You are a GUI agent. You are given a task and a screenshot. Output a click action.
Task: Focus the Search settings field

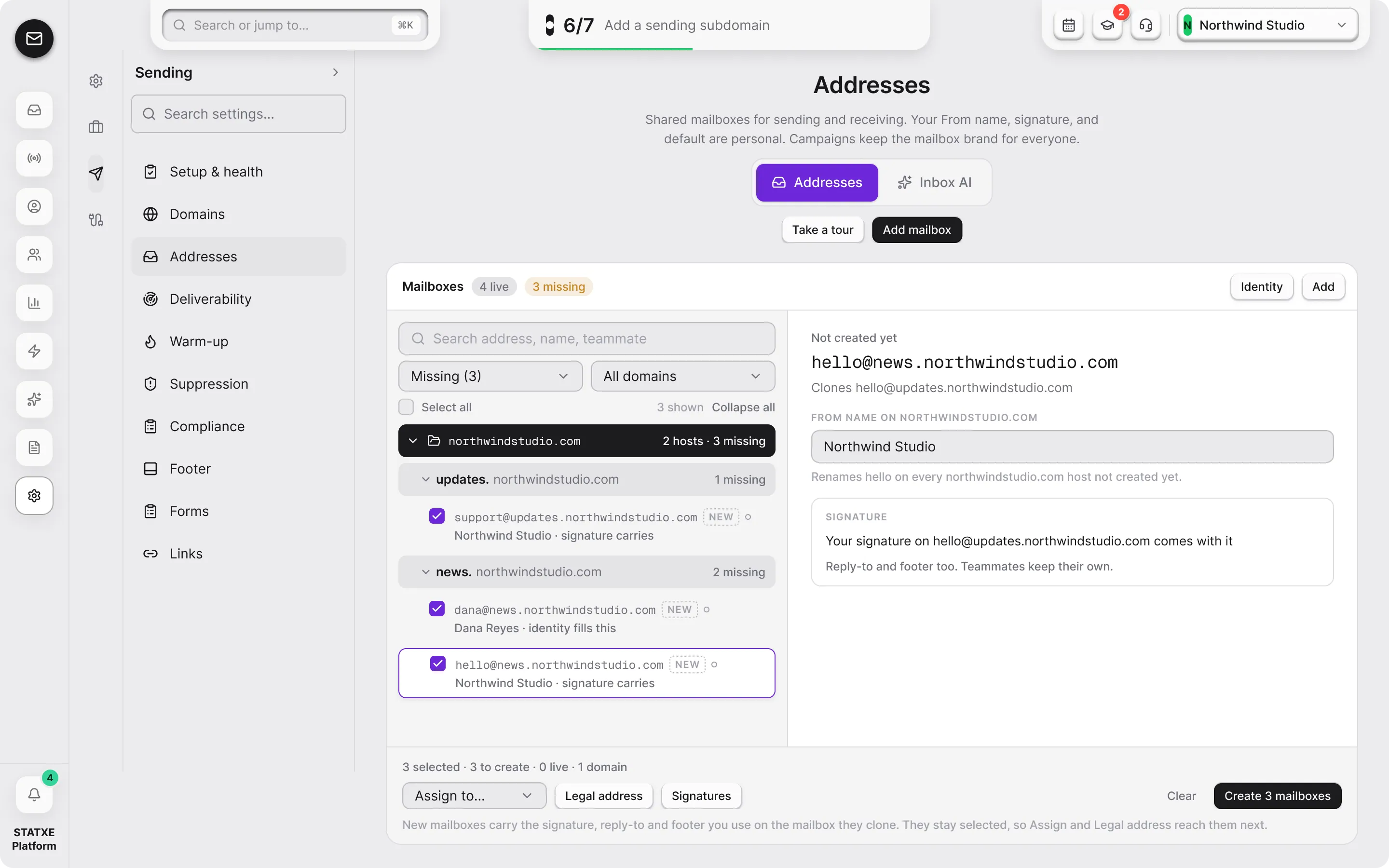click(239, 114)
